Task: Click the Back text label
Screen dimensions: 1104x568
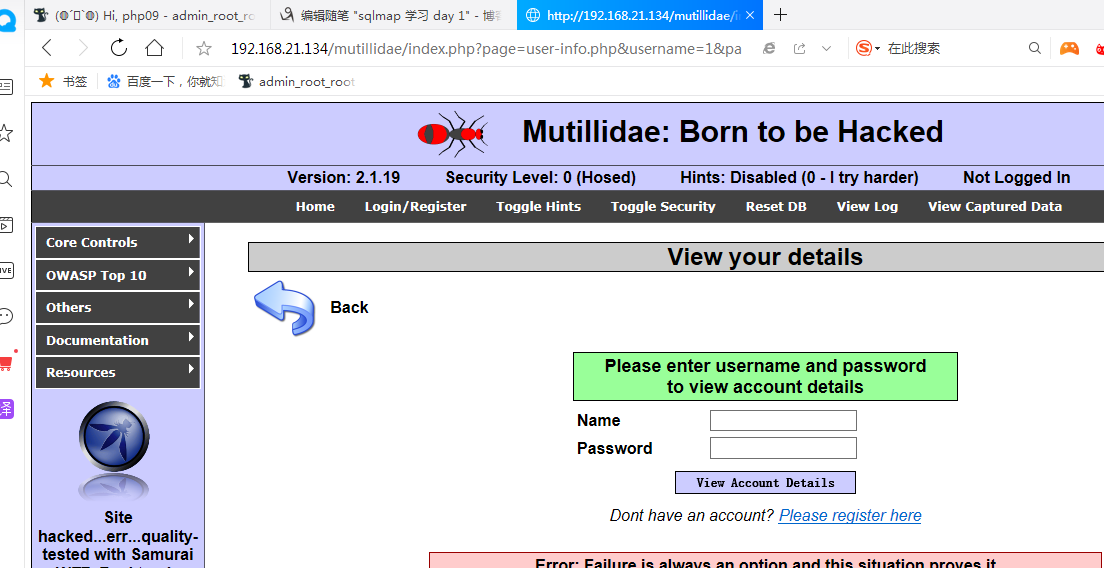Action: pos(349,308)
